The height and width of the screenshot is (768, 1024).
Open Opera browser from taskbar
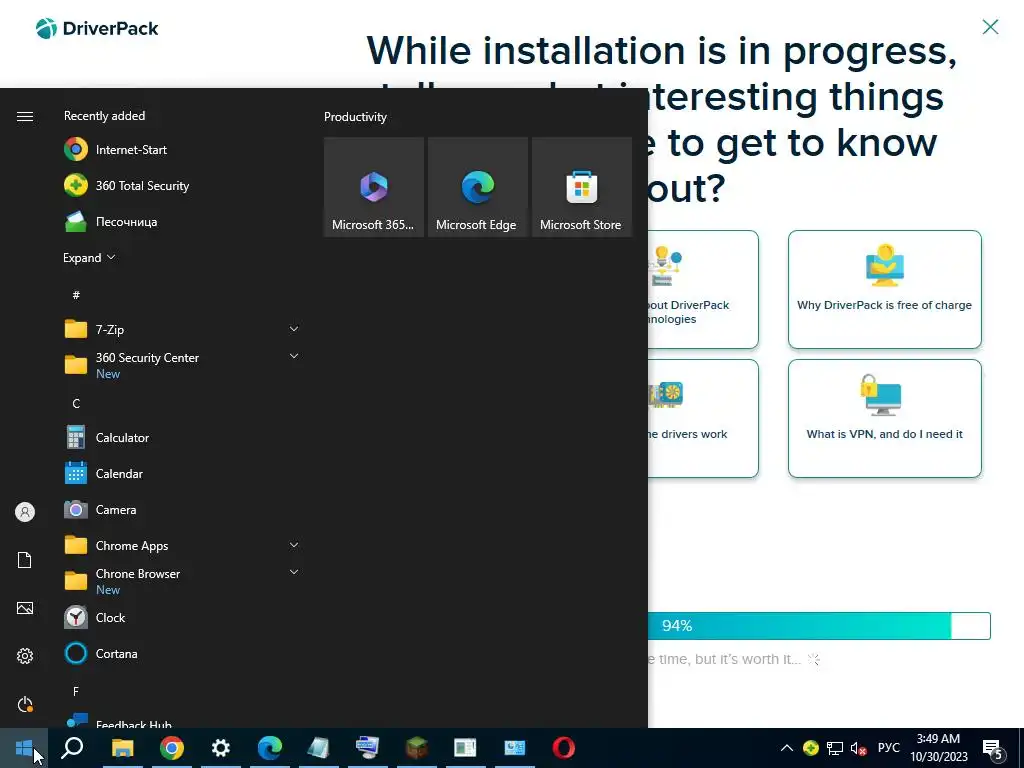pyautogui.click(x=564, y=748)
